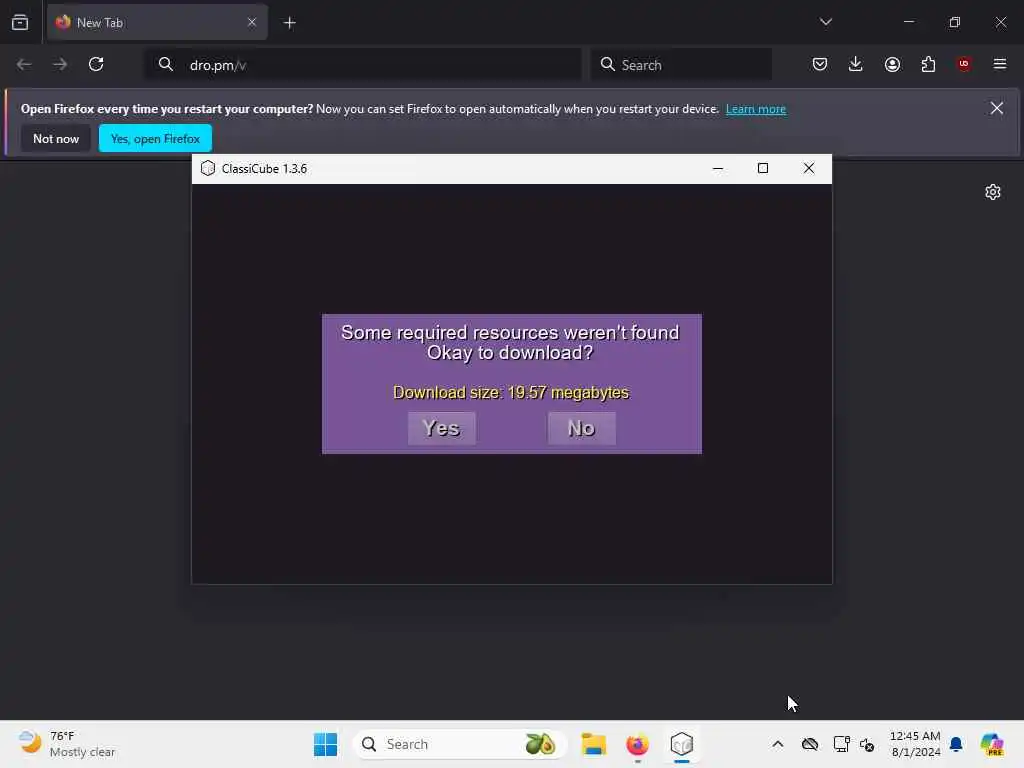Go back with the back arrow

point(24,64)
